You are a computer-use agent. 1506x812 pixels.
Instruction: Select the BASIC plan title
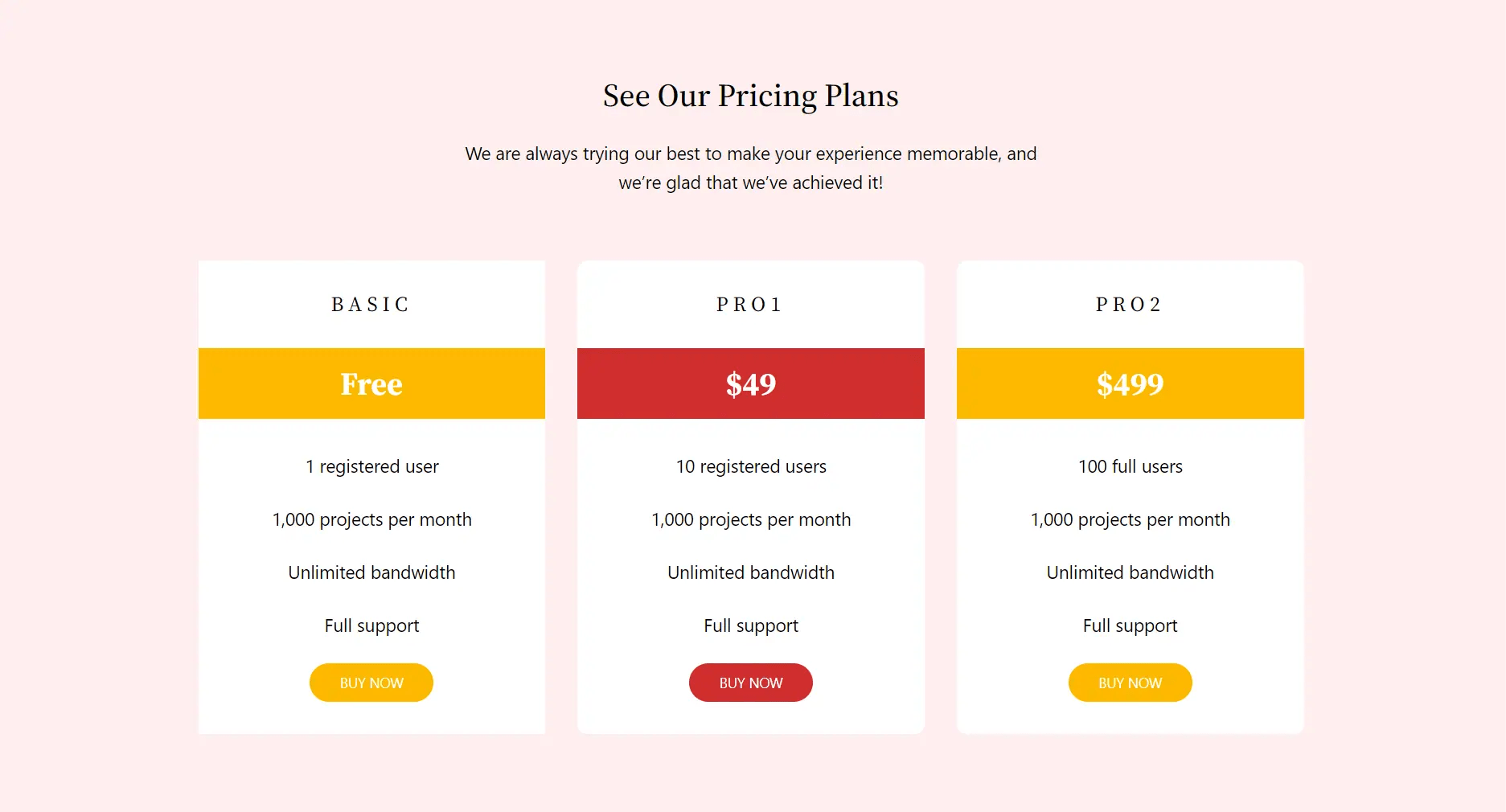pos(371,305)
